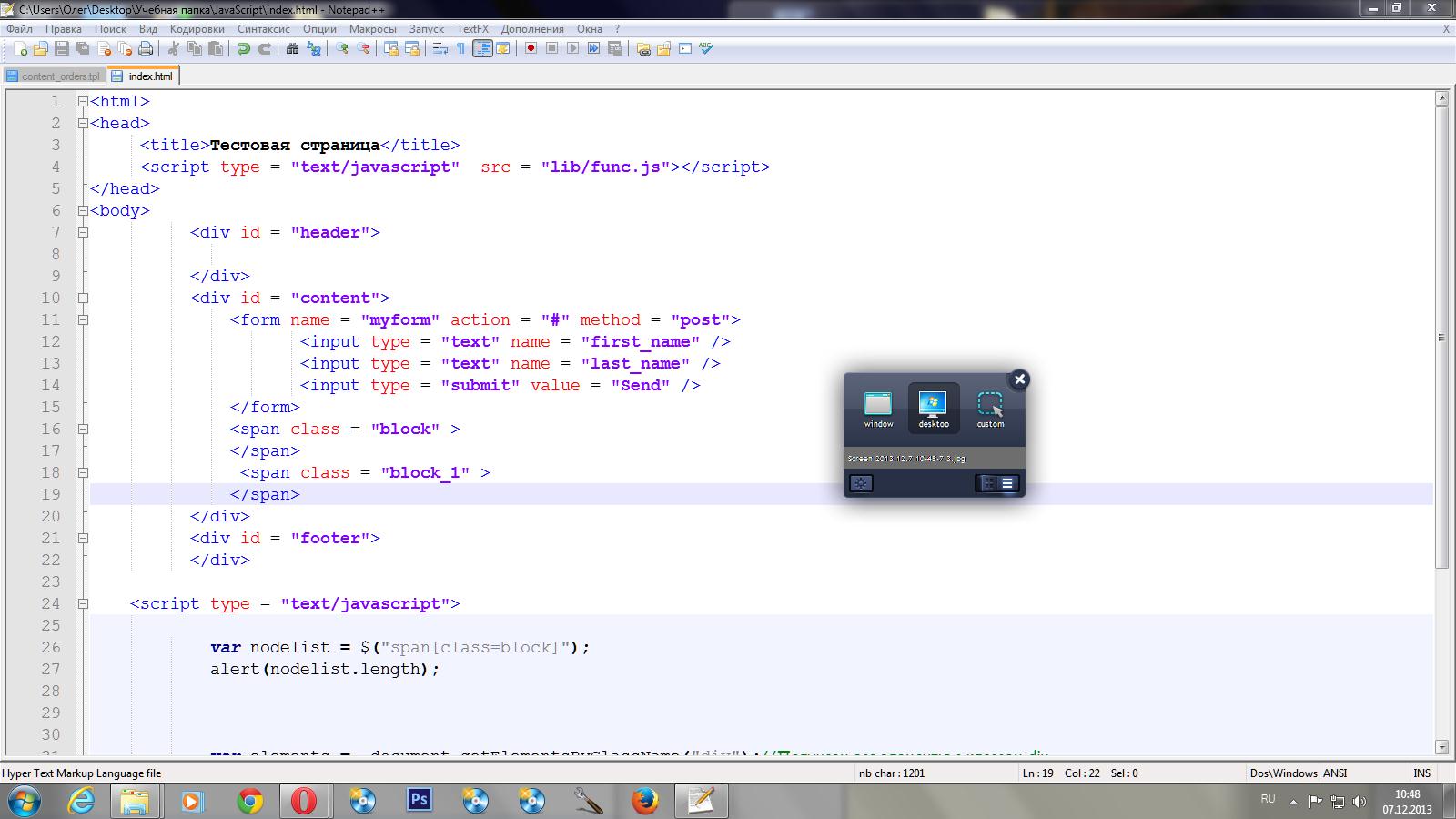Click the vertical scrollbar down arrow

coord(1441,747)
